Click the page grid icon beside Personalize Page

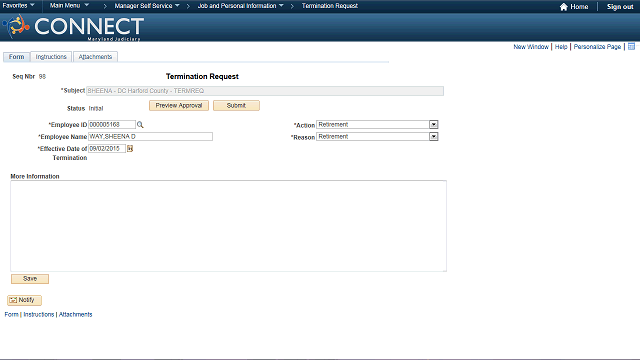[x=631, y=47]
